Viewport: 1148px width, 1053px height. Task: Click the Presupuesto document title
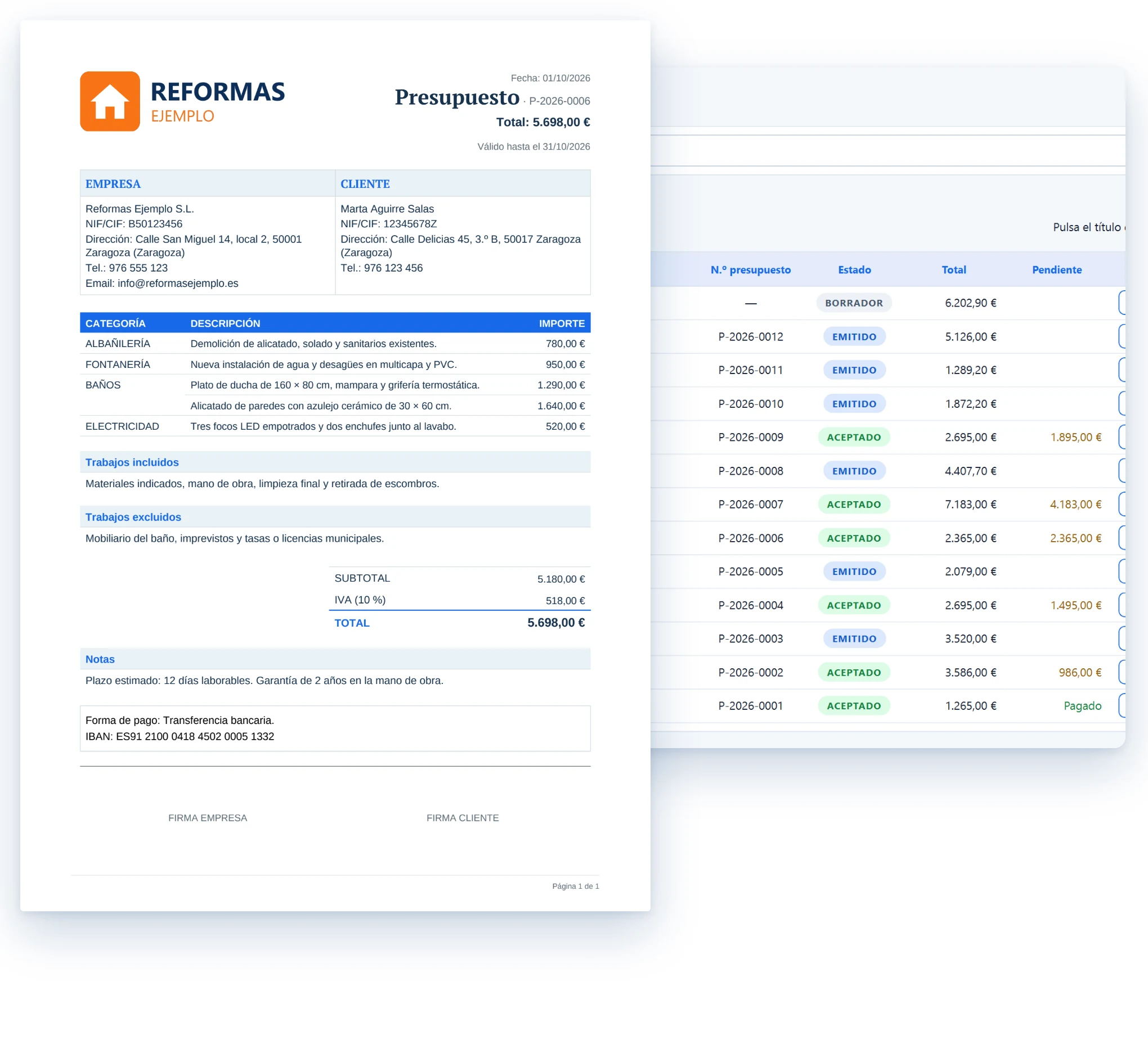[x=457, y=97]
